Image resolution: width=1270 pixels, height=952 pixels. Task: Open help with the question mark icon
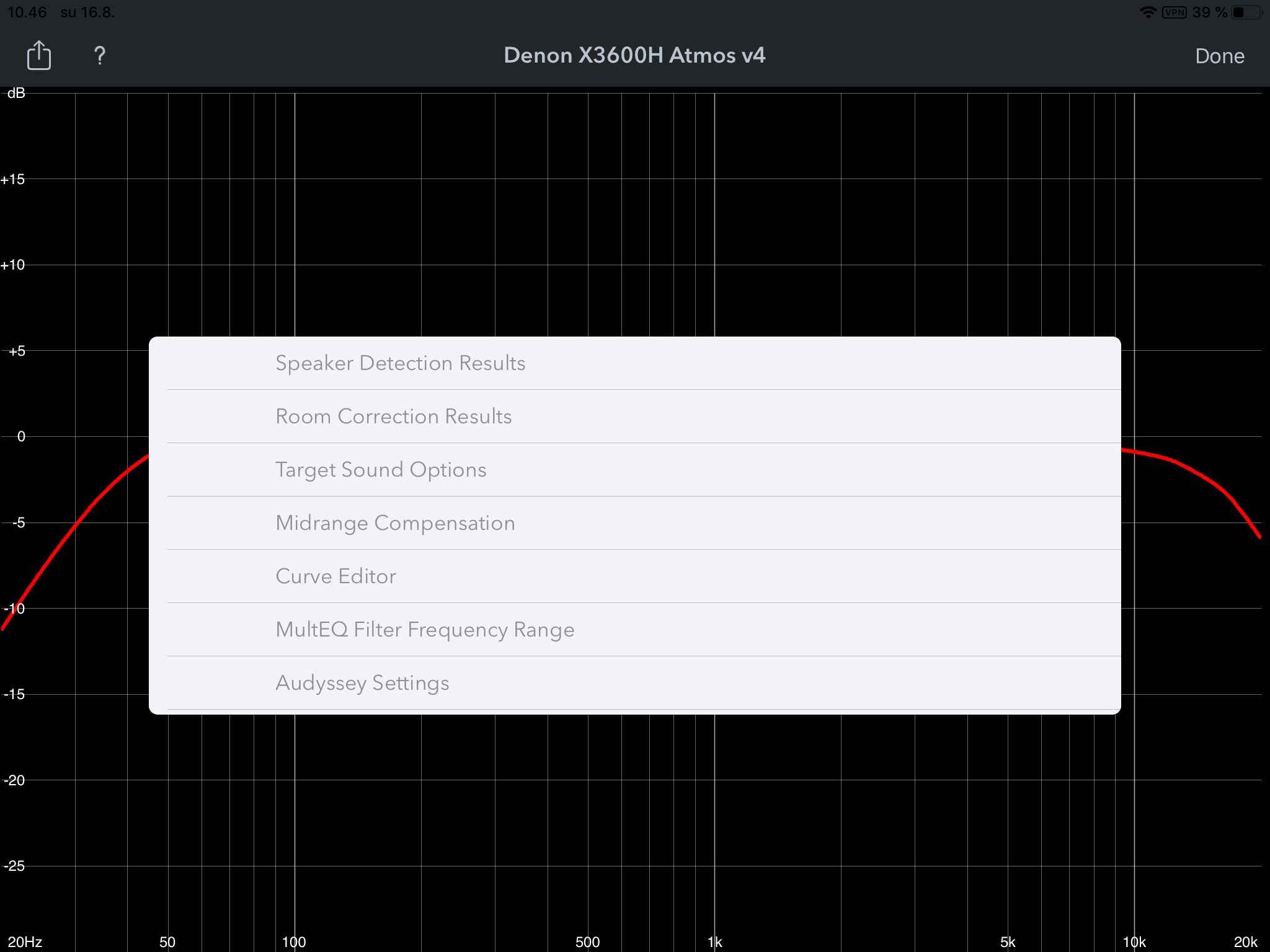pos(99,56)
